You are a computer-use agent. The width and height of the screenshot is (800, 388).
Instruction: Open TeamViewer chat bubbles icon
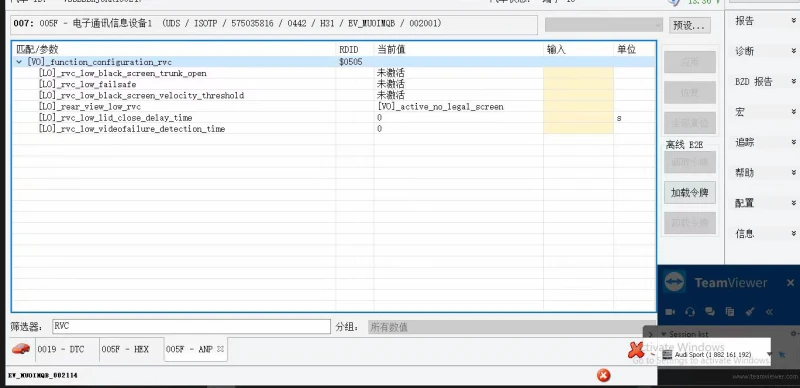click(710, 311)
